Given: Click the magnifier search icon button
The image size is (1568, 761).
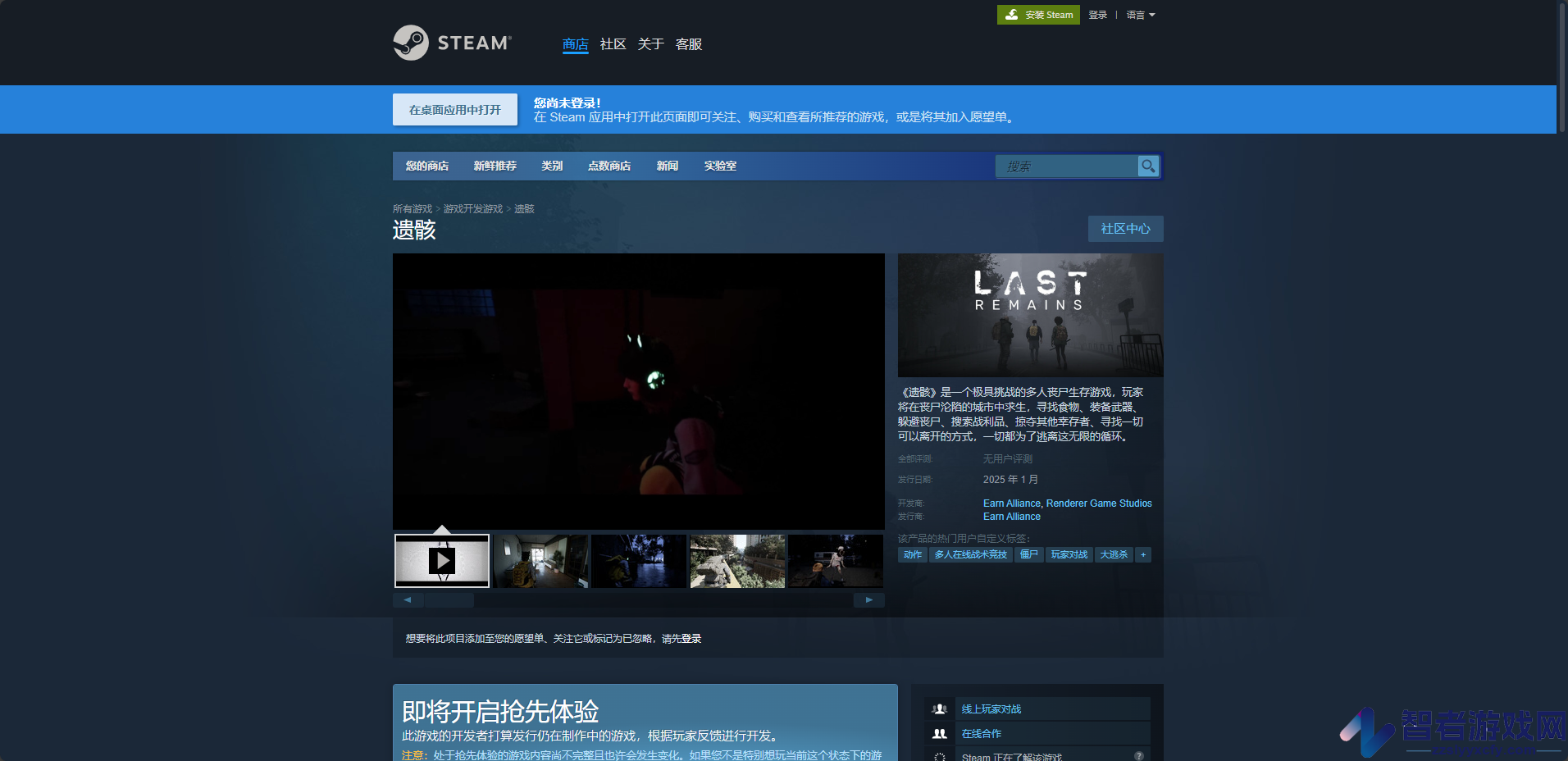Looking at the screenshot, I should click(x=1148, y=166).
